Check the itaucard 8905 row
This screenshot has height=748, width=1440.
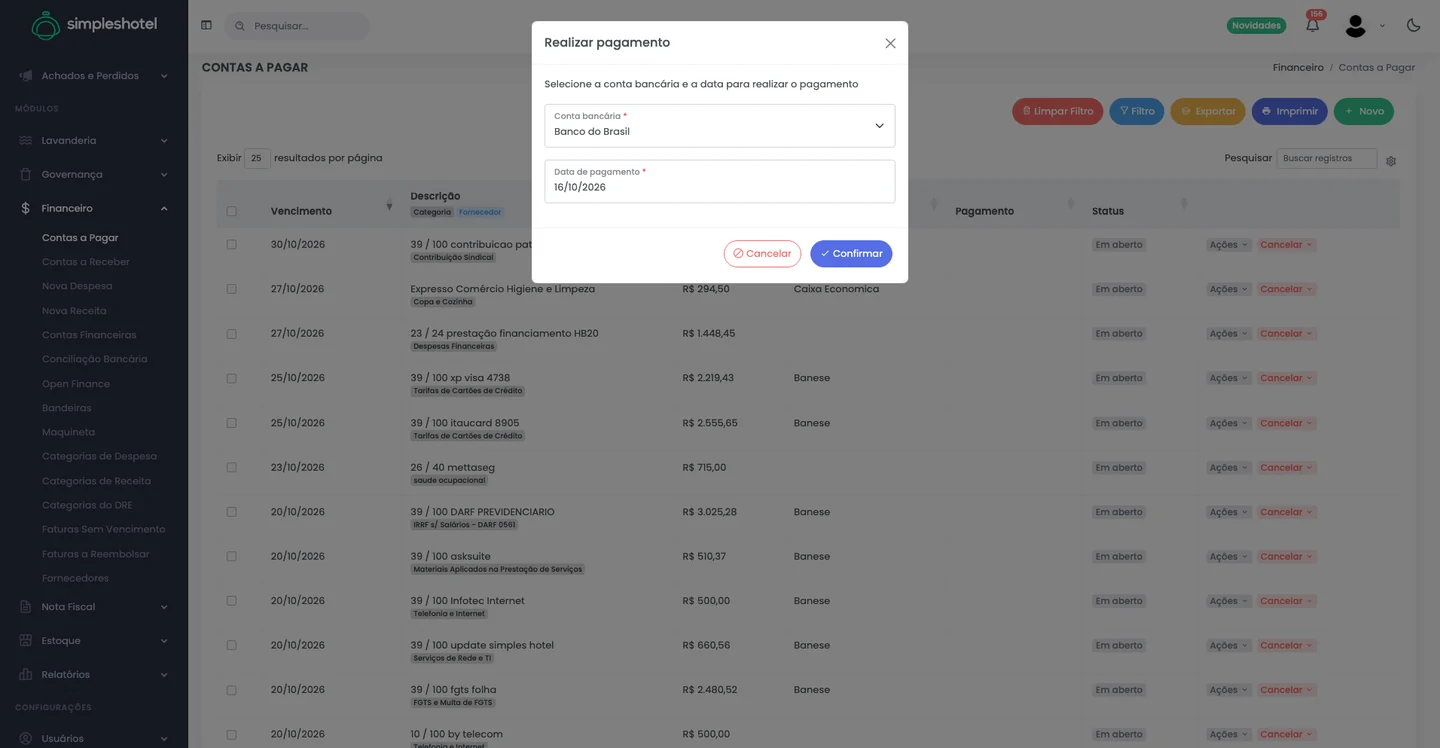tap(232, 423)
